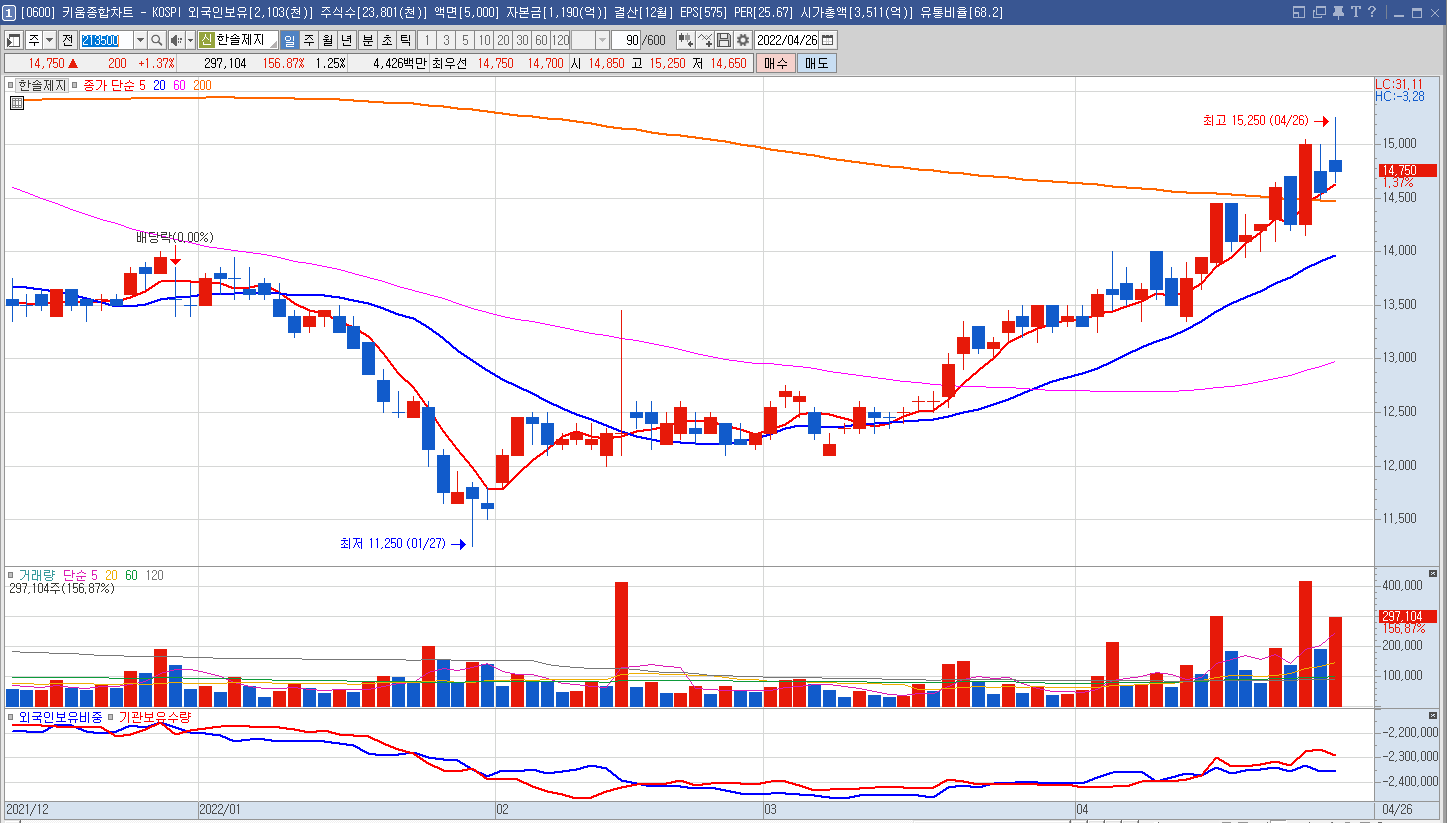
Task: Click the date field 2022/04/26
Action: pos(788,40)
